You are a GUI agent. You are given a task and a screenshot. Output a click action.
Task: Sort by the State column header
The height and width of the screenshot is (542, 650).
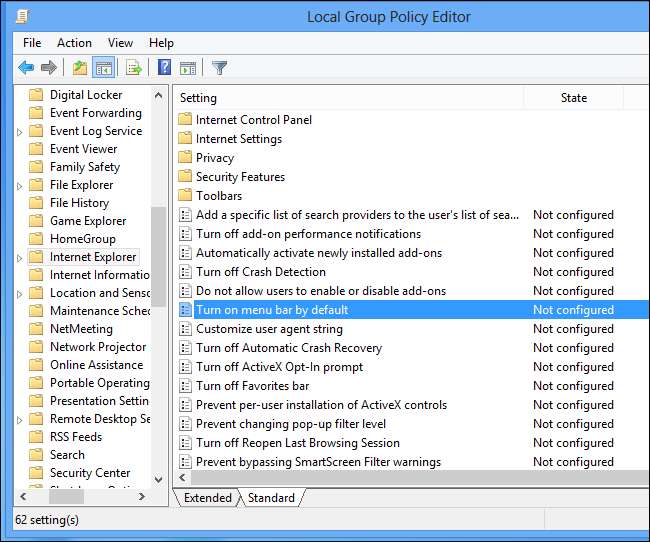(573, 98)
